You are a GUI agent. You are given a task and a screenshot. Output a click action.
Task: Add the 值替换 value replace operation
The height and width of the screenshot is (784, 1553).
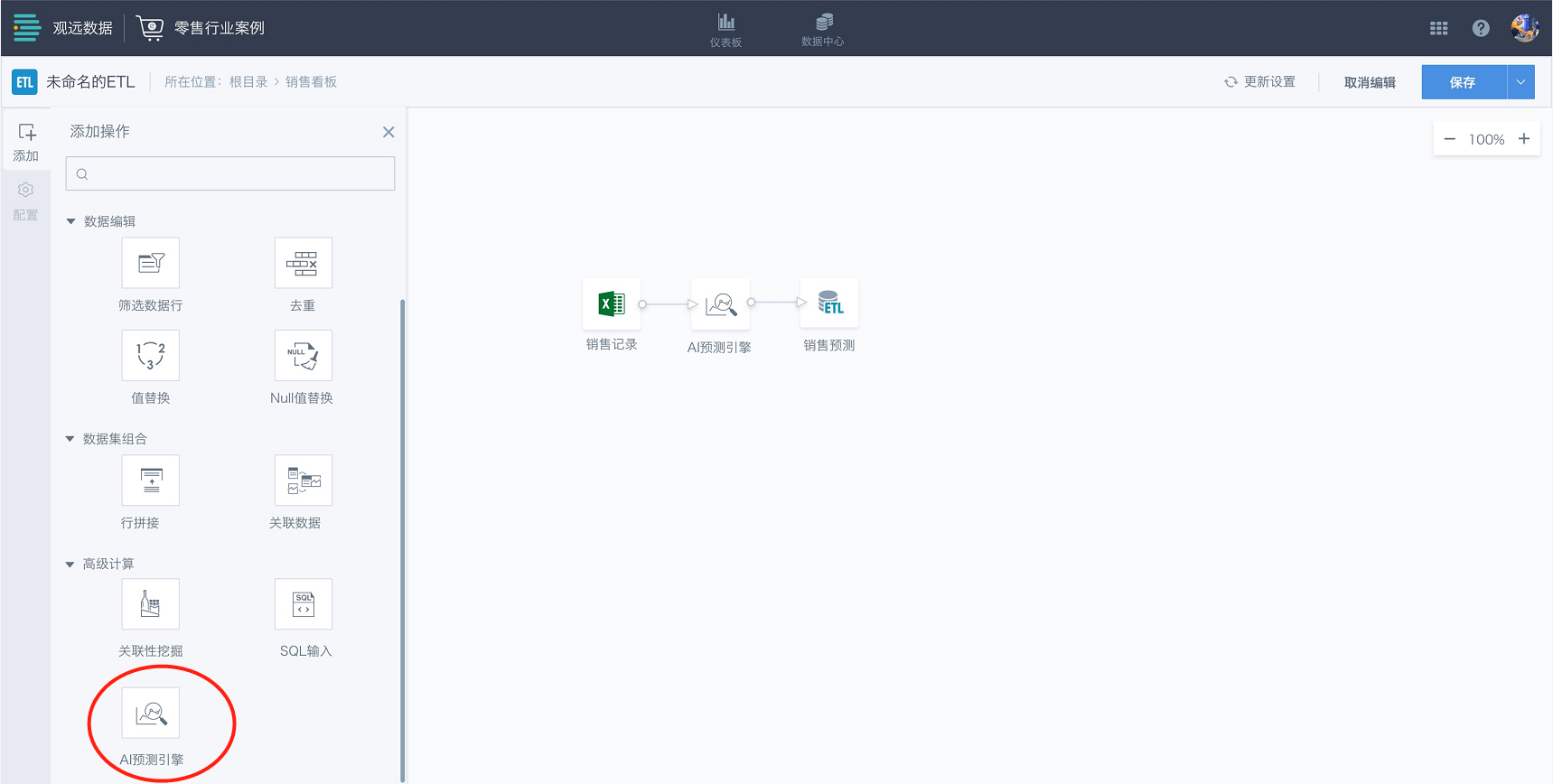(151, 356)
